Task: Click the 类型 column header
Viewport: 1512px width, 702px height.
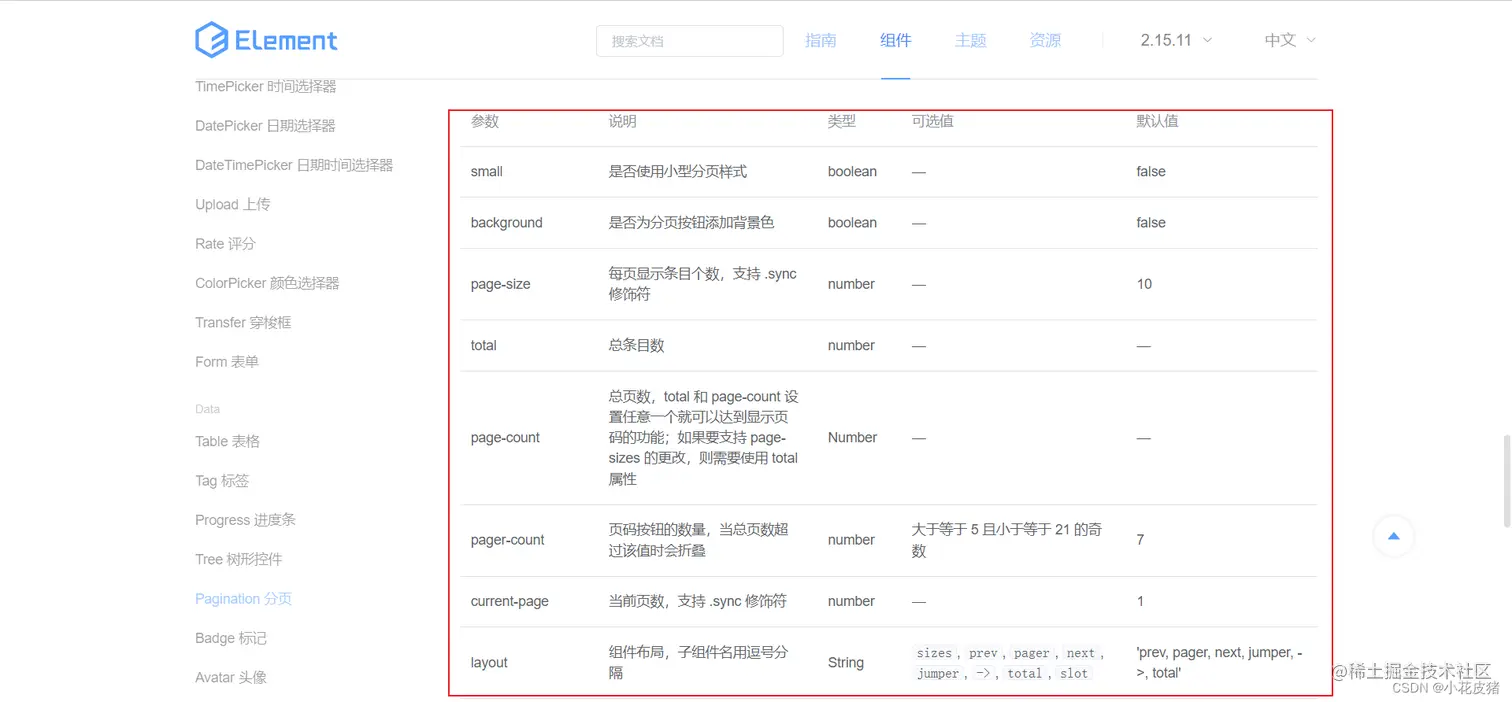Action: pyautogui.click(x=842, y=121)
